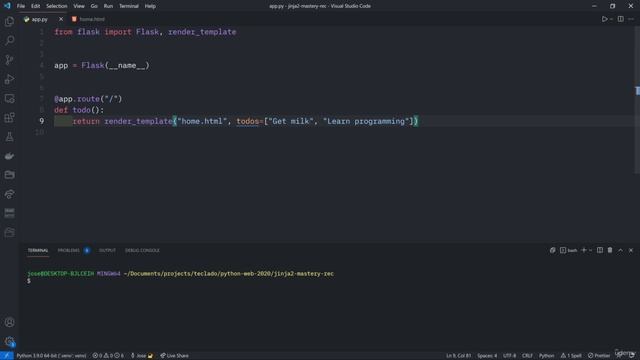Click the editor vertical scrollbar
This screenshot has height=360, width=640.
(x=637, y=99)
